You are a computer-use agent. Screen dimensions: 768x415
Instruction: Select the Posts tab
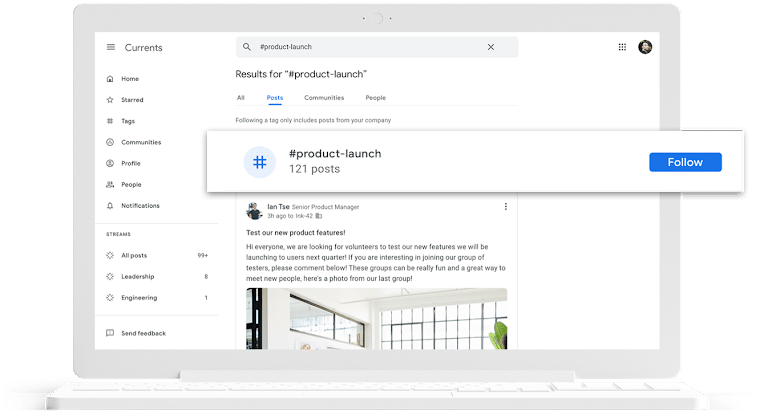(275, 98)
